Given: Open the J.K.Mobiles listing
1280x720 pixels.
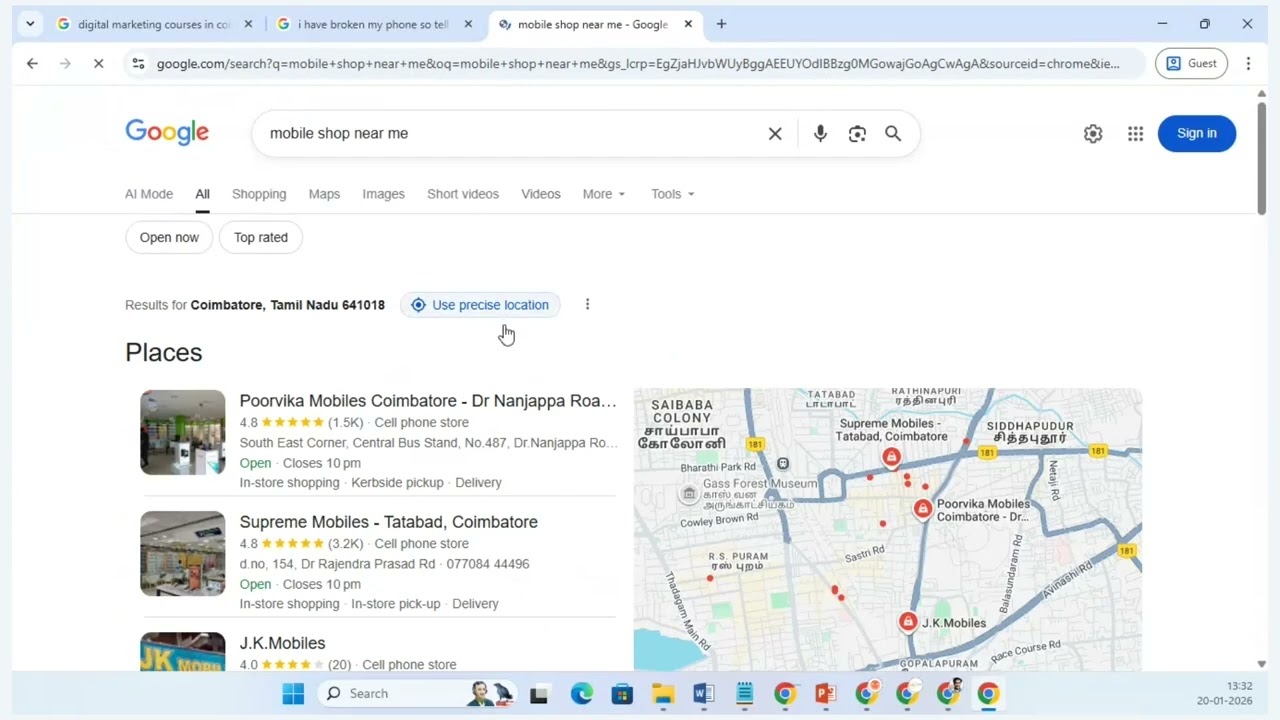Looking at the screenshot, I should click(282, 643).
